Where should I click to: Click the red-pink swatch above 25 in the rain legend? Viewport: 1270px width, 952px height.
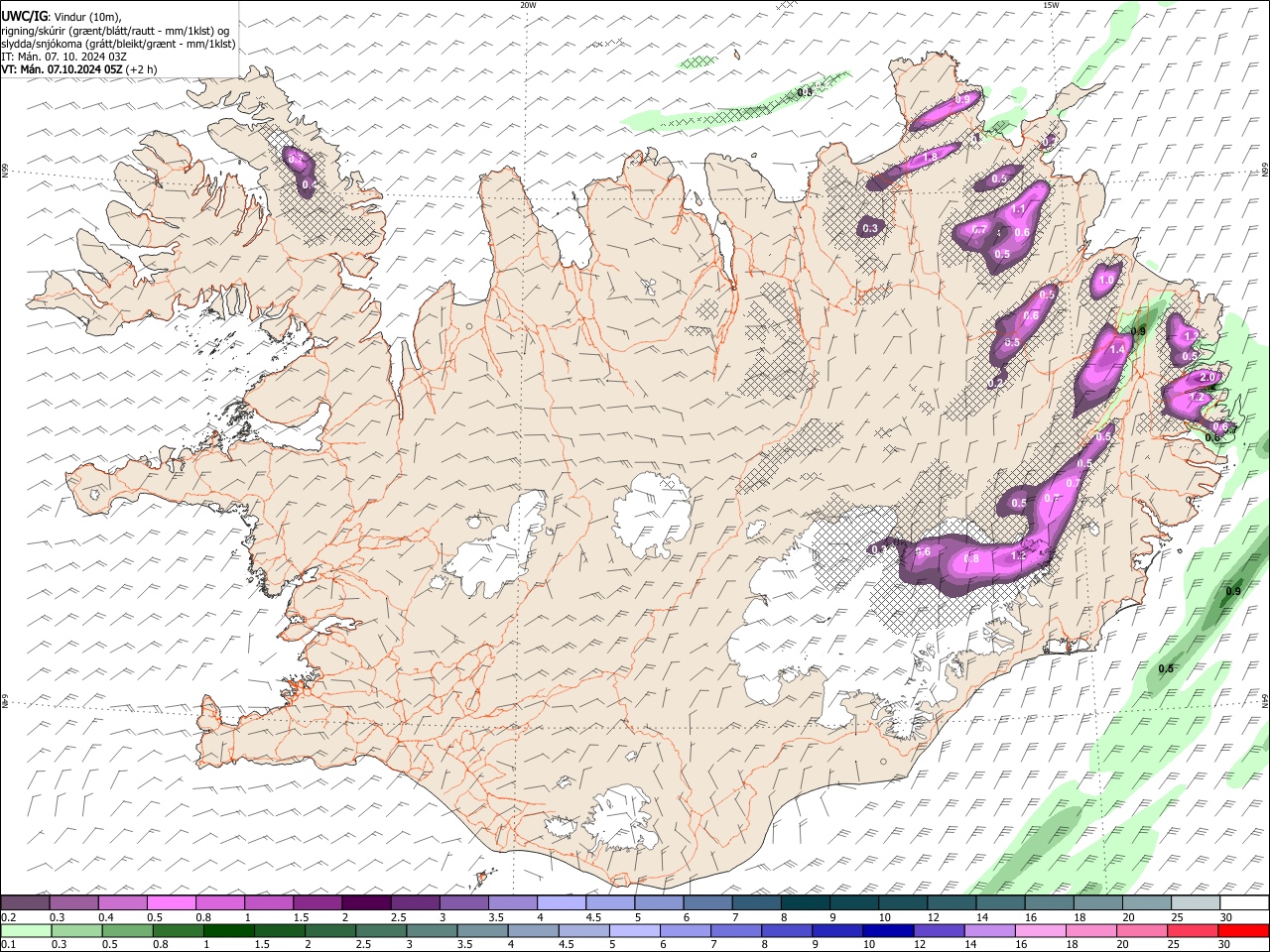tap(1194, 930)
